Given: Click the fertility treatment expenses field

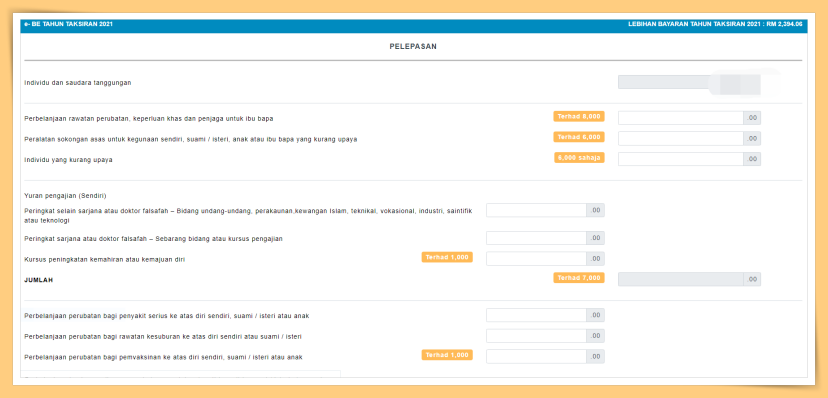Looking at the screenshot, I should click(536, 336).
